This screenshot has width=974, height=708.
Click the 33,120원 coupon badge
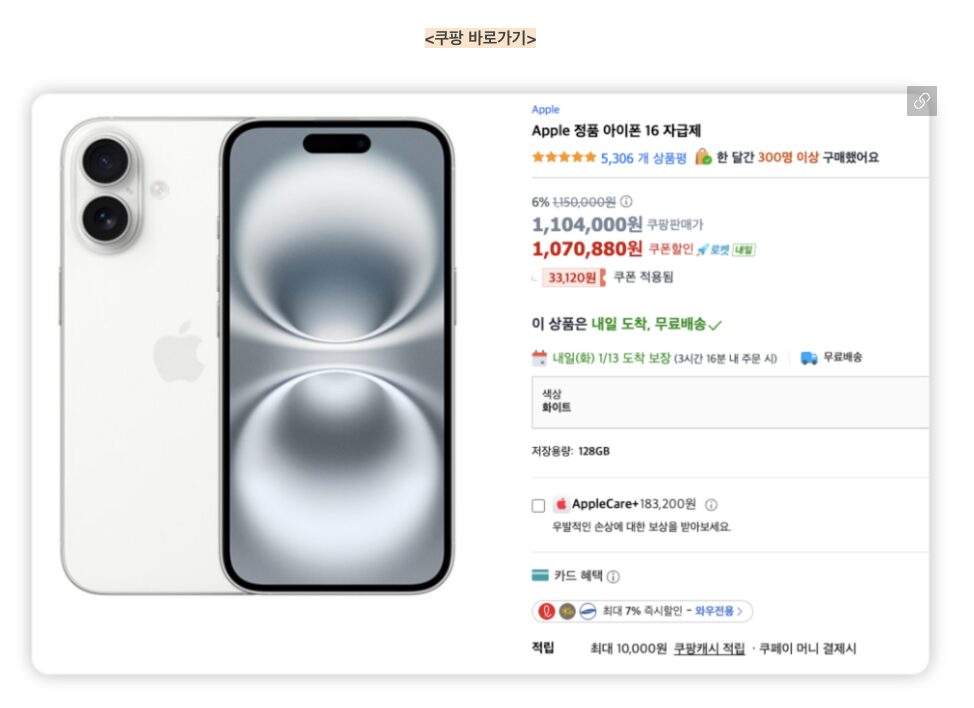tap(574, 278)
